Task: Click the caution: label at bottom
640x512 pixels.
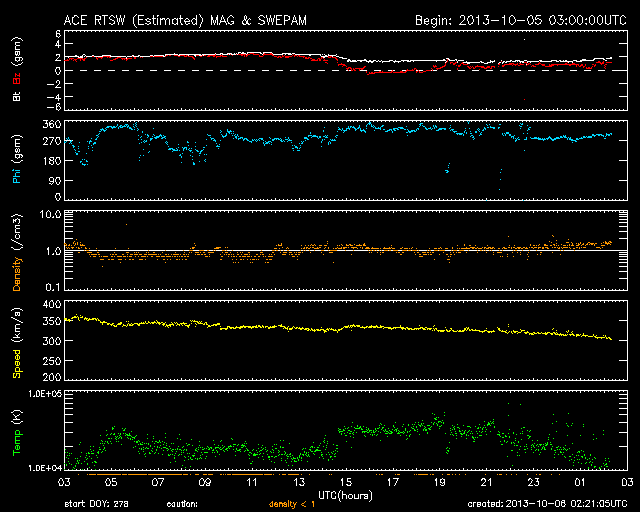Action: [182, 505]
